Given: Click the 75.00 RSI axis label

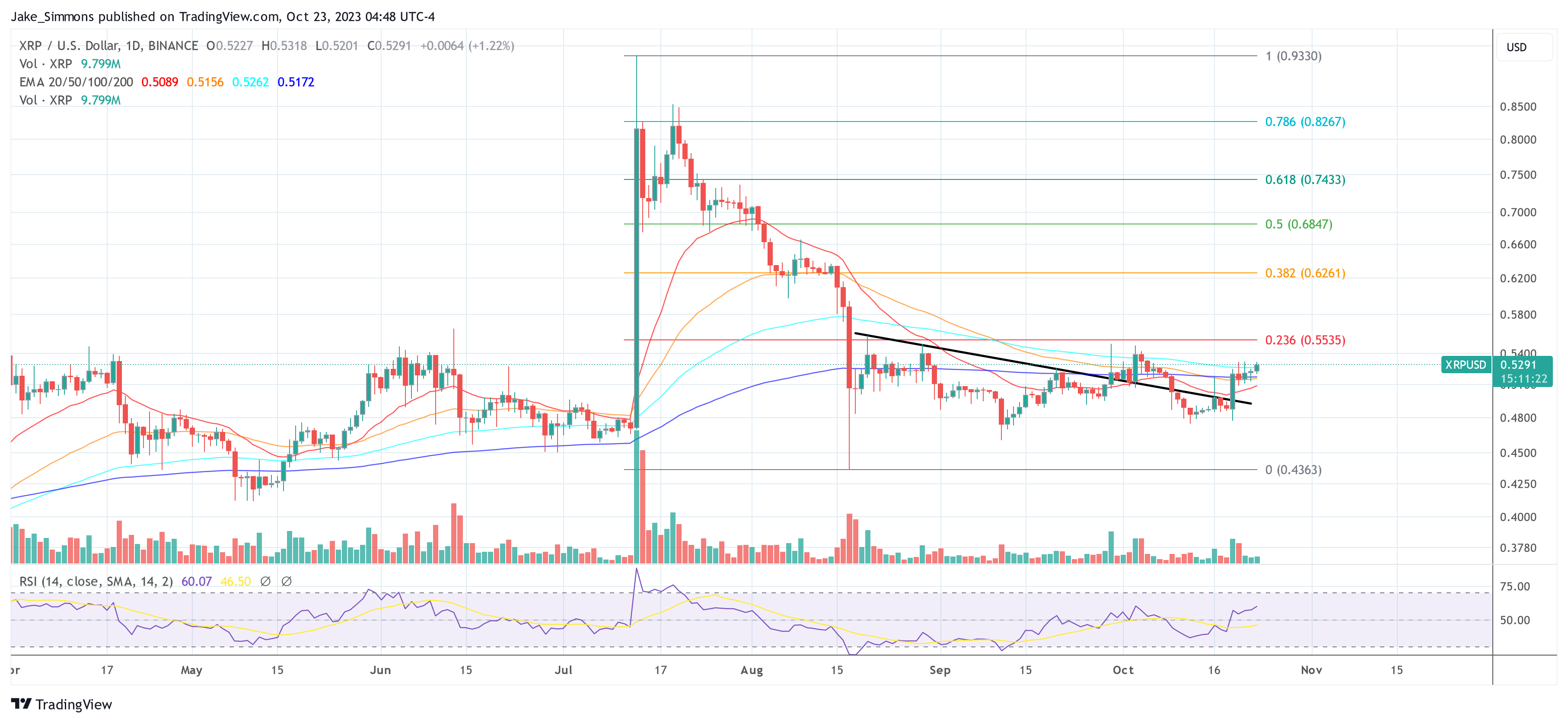Looking at the screenshot, I should (x=1515, y=586).
